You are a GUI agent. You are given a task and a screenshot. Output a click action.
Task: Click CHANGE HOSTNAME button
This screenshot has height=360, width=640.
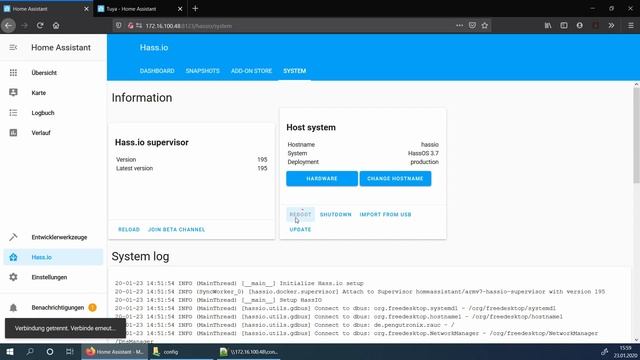tap(395, 179)
